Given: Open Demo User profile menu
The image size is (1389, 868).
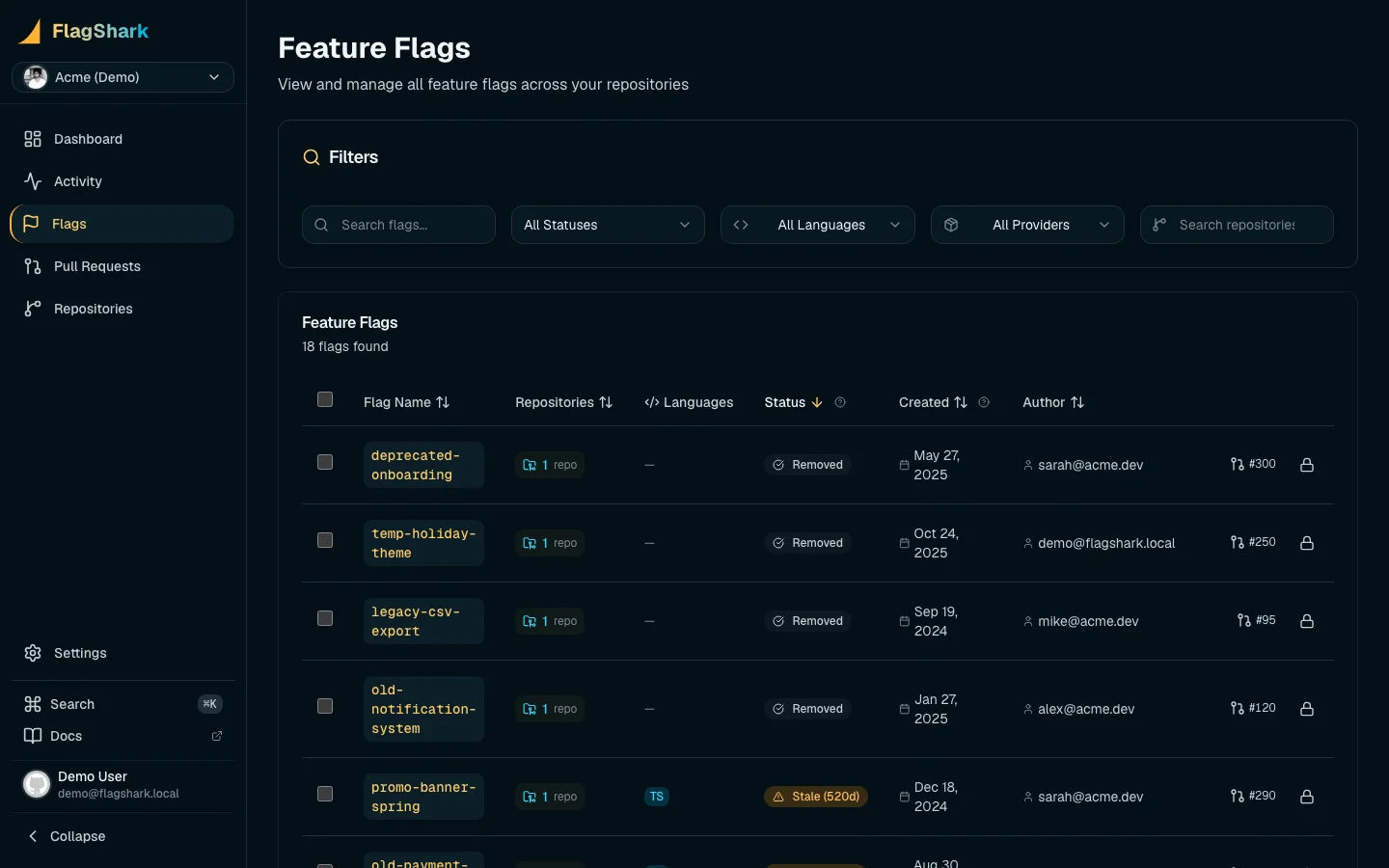Looking at the screenshot, I should tap(122, 785).
